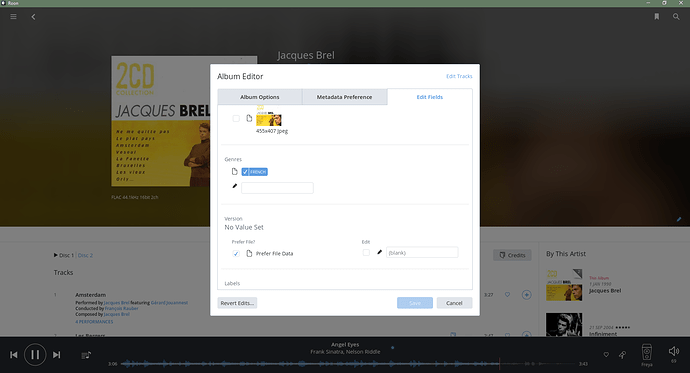
Task: Click the edit pencil on the album header
Action: click(x=679, y=219)
